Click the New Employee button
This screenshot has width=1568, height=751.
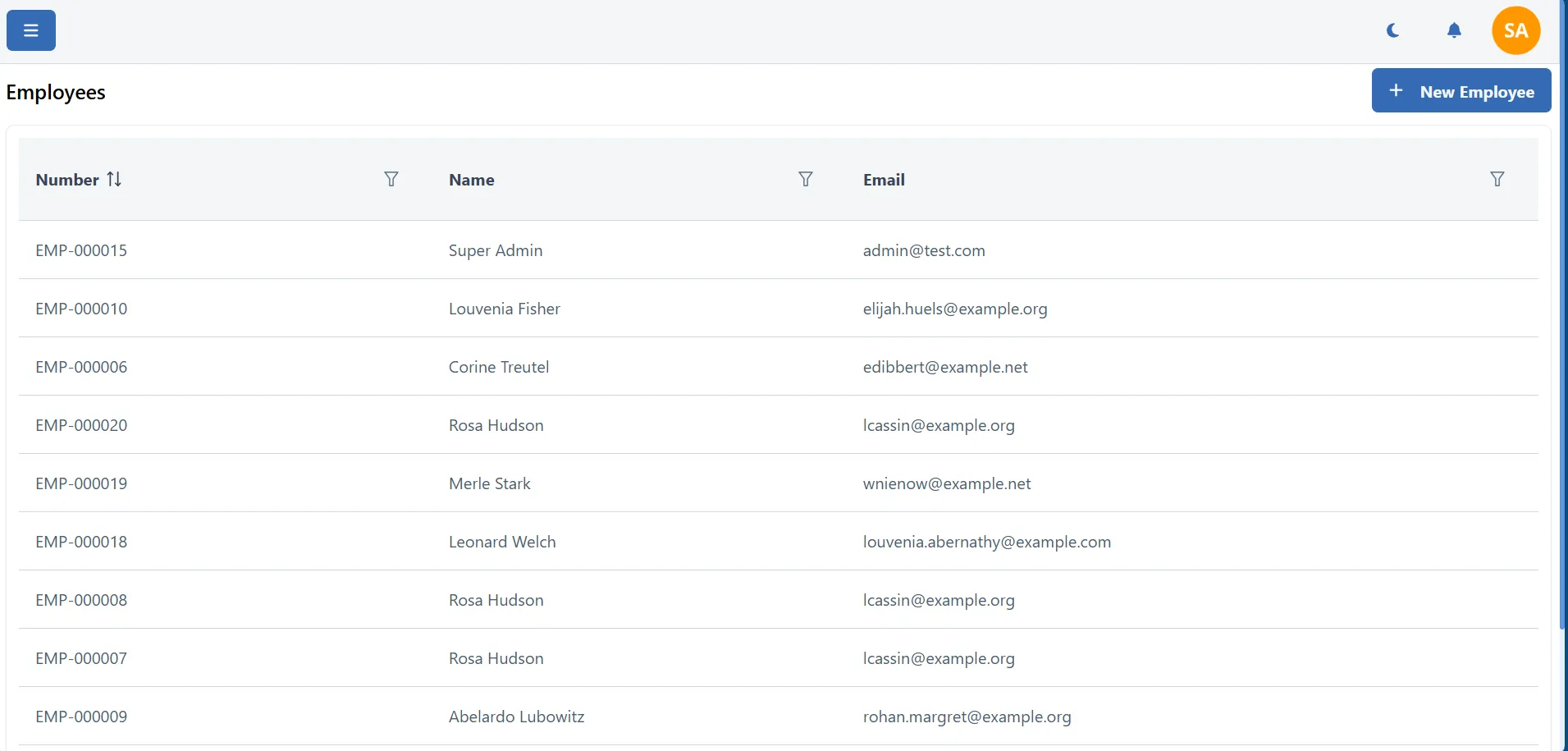(x=1461, y=90)
